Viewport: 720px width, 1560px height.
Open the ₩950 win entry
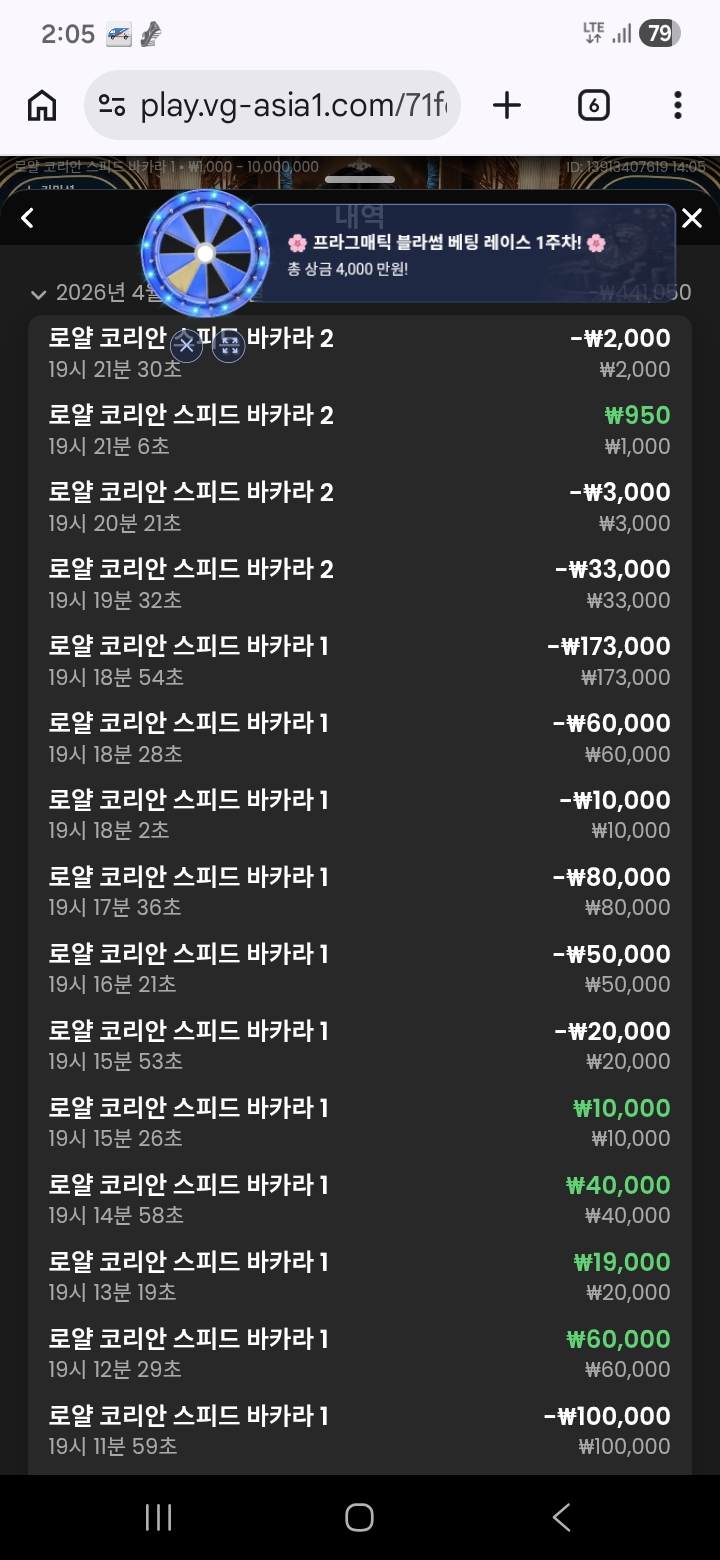coord(359,431)
